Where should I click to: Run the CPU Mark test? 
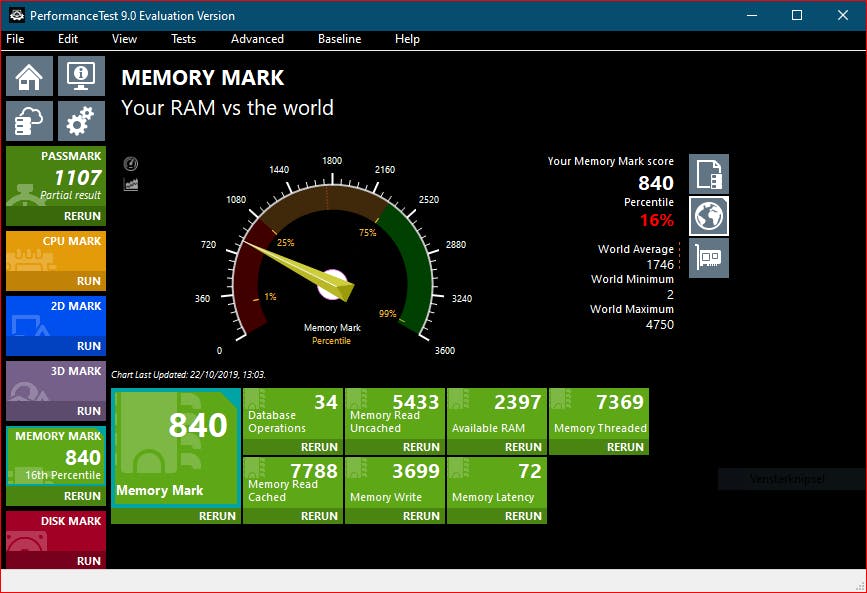(x=88, y=281)
